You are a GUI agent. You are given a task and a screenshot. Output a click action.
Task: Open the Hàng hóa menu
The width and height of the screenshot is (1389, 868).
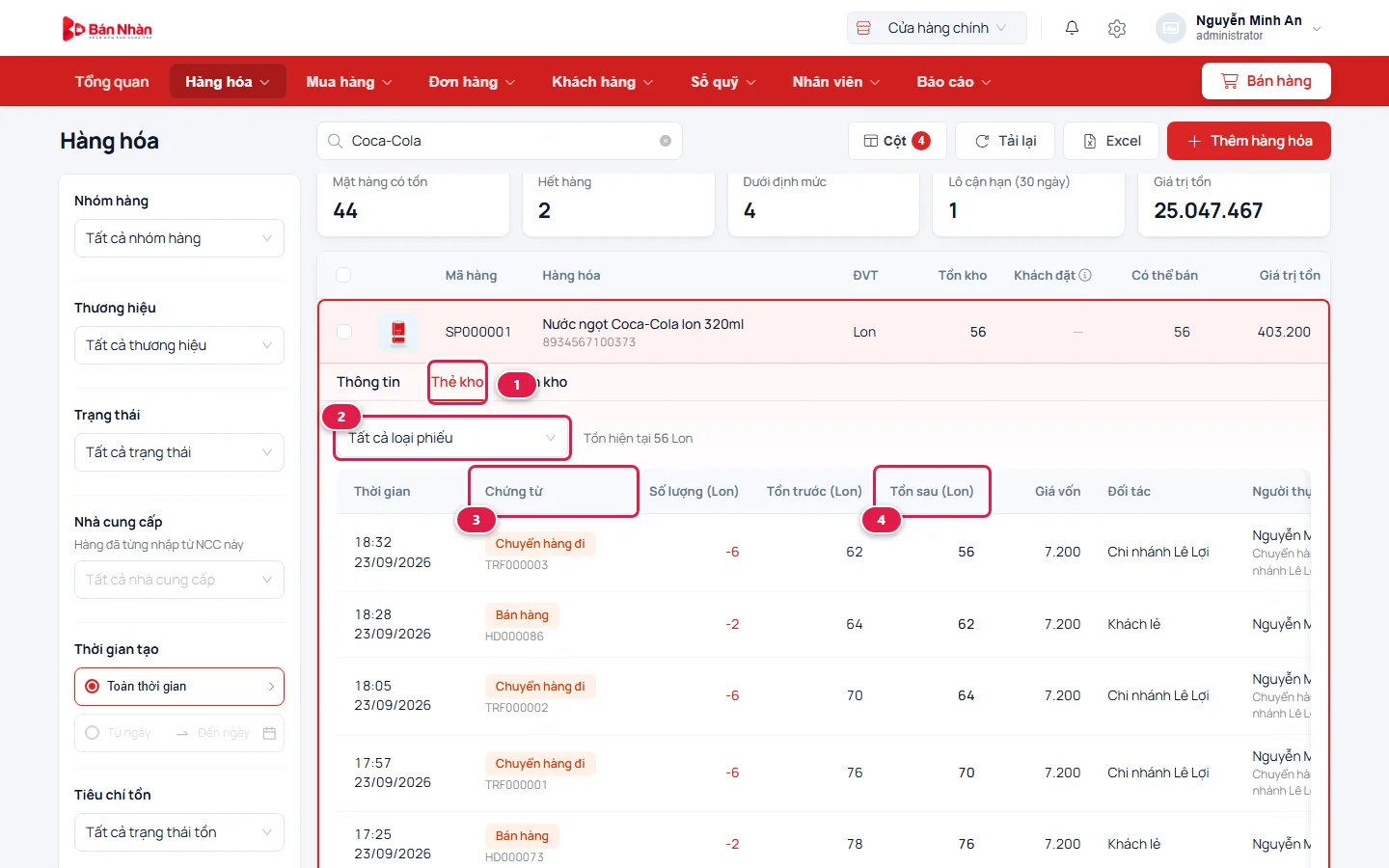[228, 82]
